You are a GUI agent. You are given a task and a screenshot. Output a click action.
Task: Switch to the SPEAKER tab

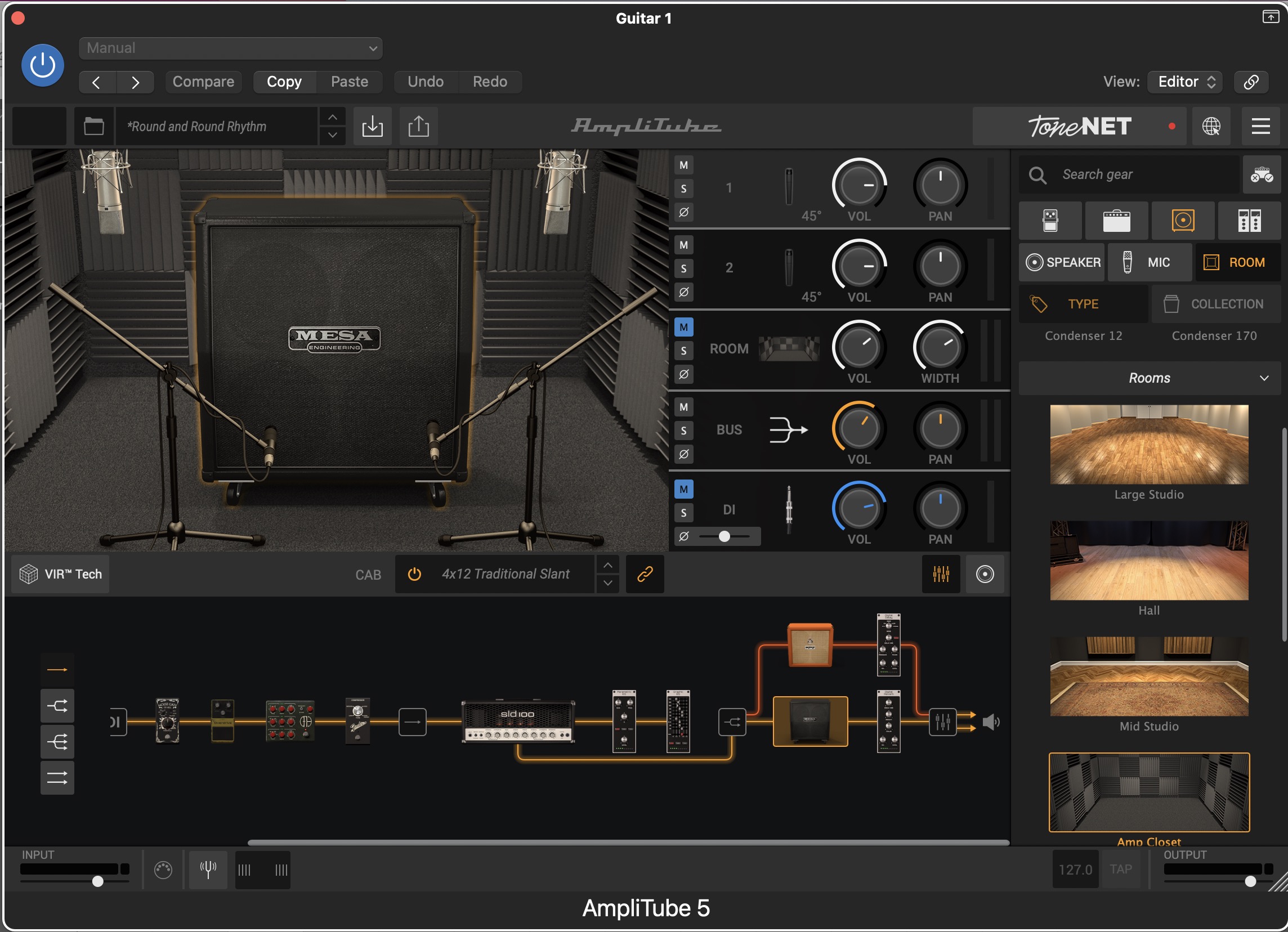tap(1062, 262)
